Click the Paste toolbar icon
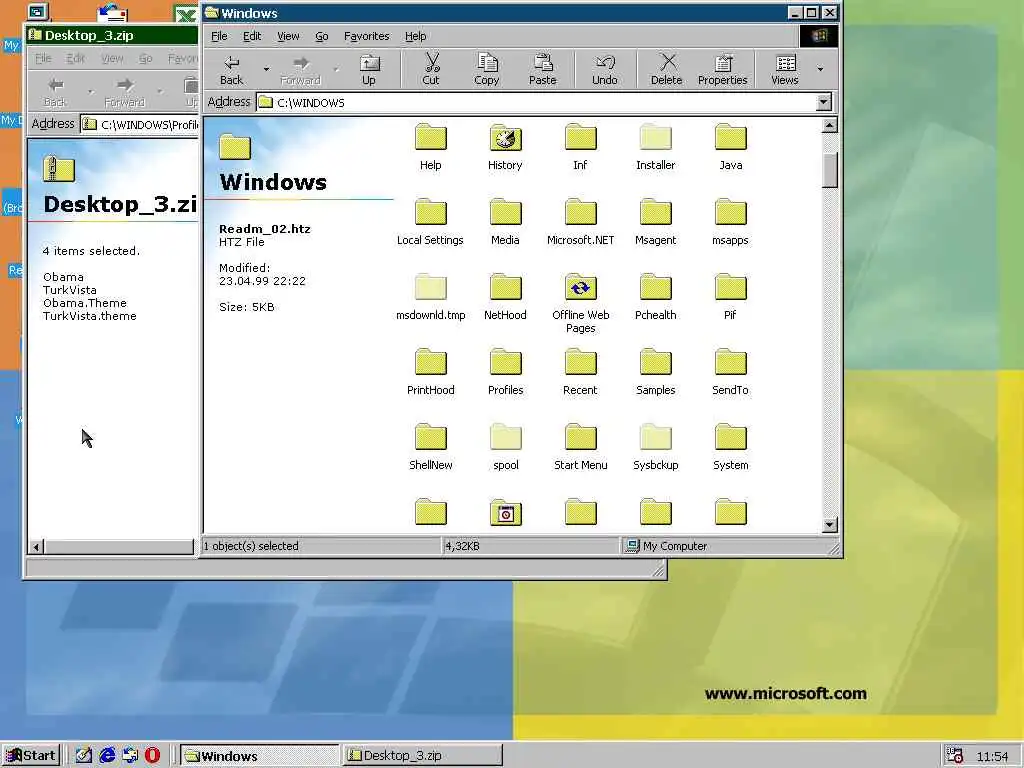Image resolution: width=1024 pixels, height=768 pixels. pyautogui.click(x=542, y=70)
